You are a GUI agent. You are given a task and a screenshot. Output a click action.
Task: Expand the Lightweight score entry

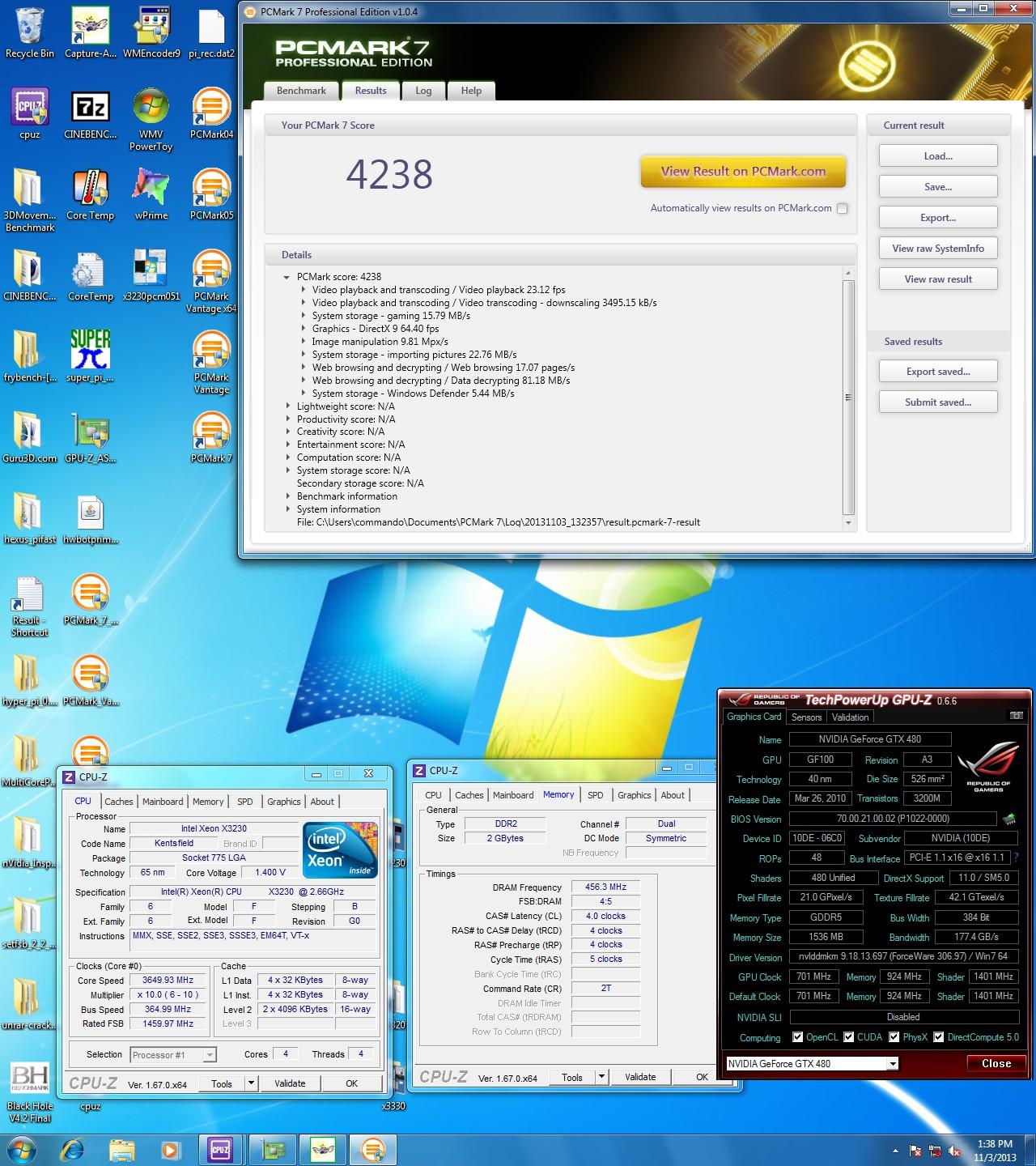tap(287, 406)
